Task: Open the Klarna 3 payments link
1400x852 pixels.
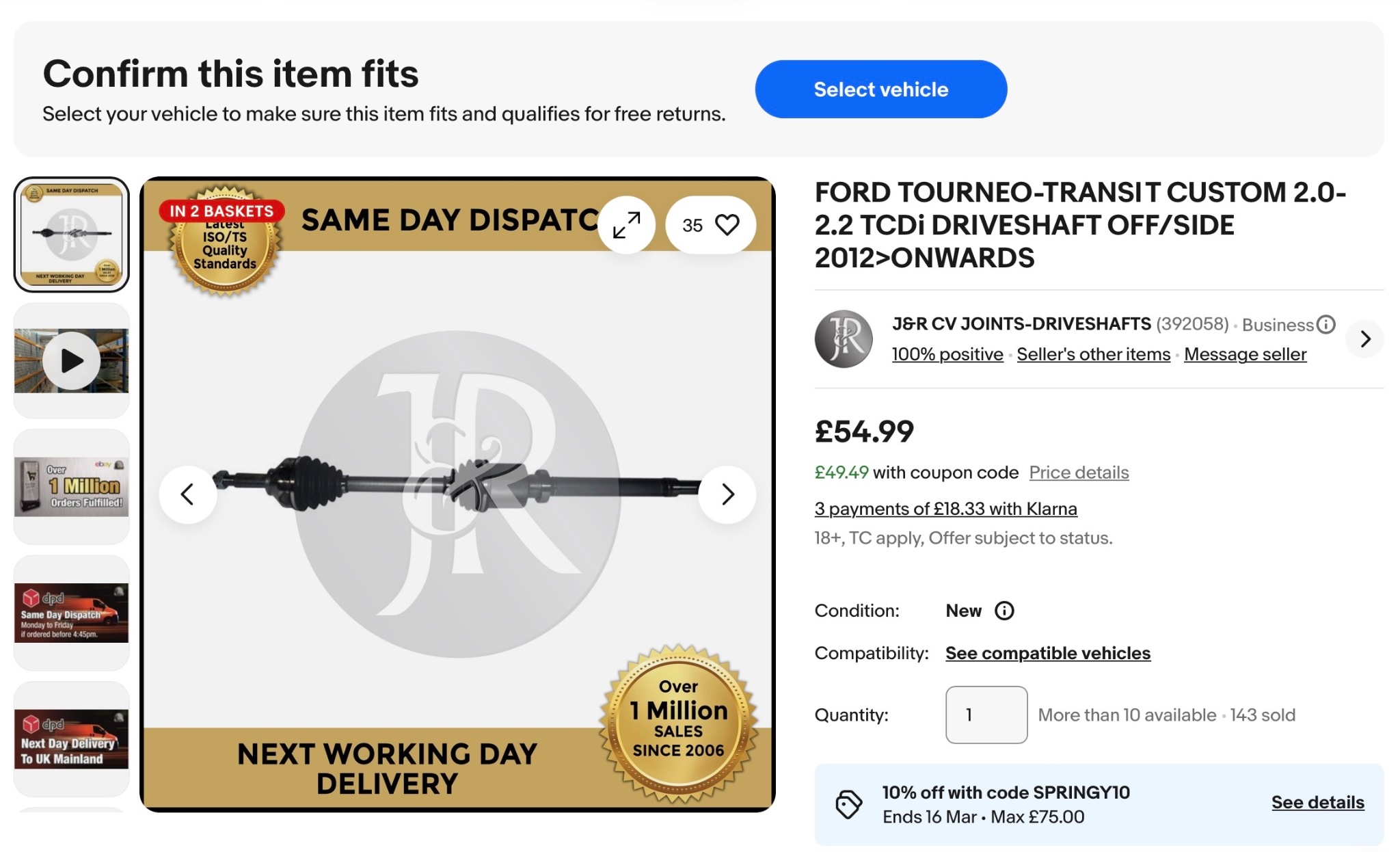Action: click(945, 509)
